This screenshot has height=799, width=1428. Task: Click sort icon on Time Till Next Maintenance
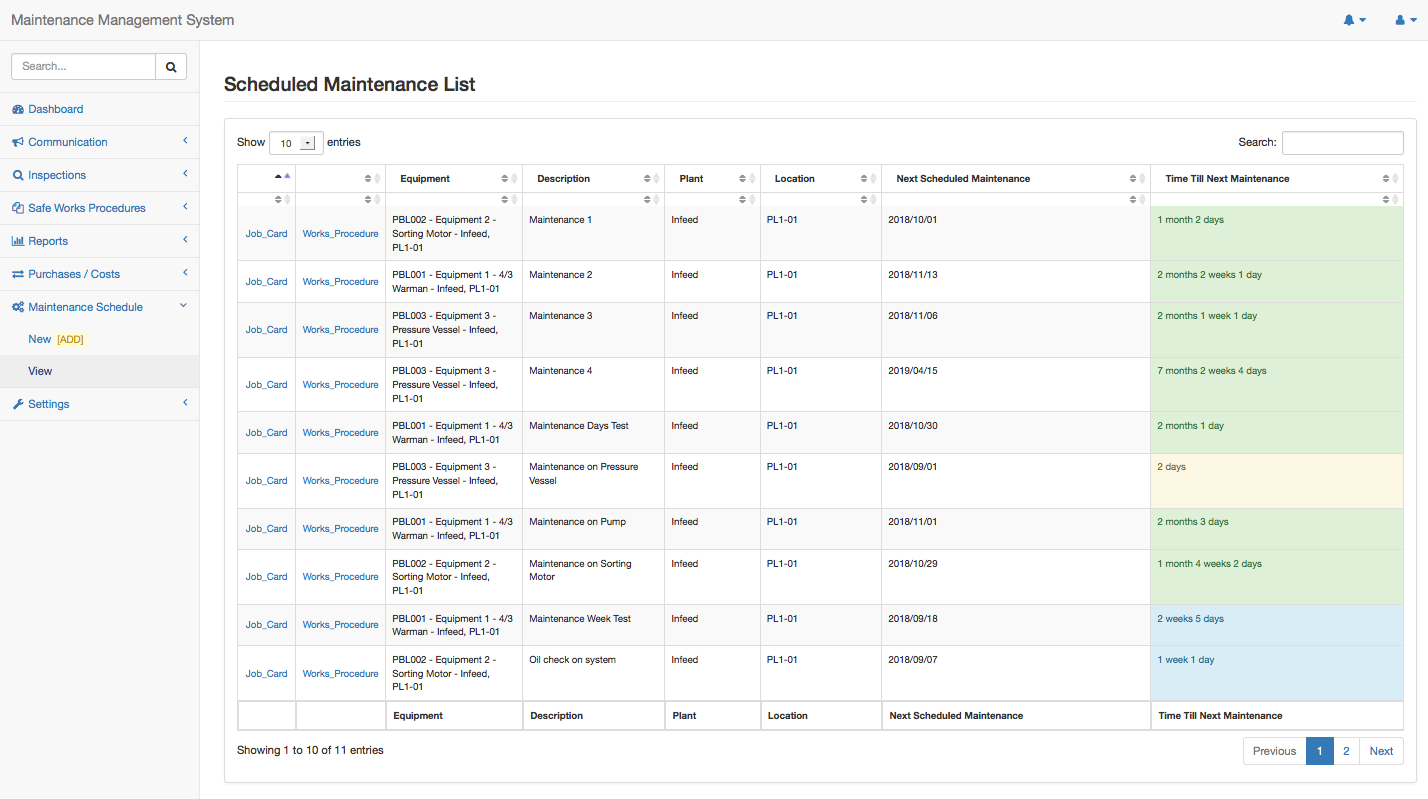pyautogui.click(x=1386, y=179)
